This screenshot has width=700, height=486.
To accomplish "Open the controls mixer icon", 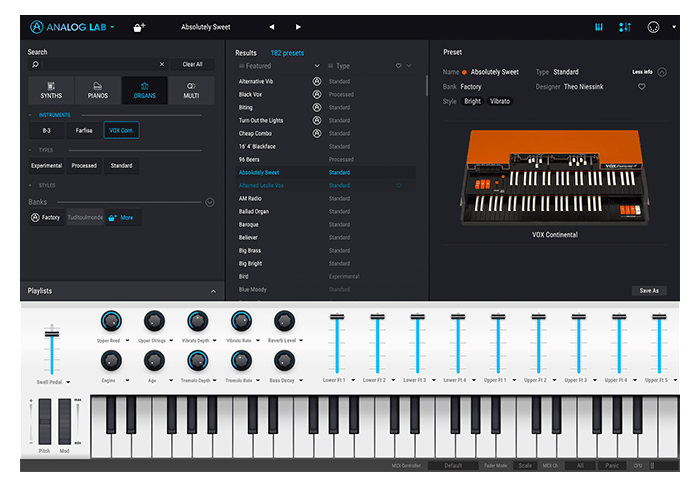I will tap(625, 27).
